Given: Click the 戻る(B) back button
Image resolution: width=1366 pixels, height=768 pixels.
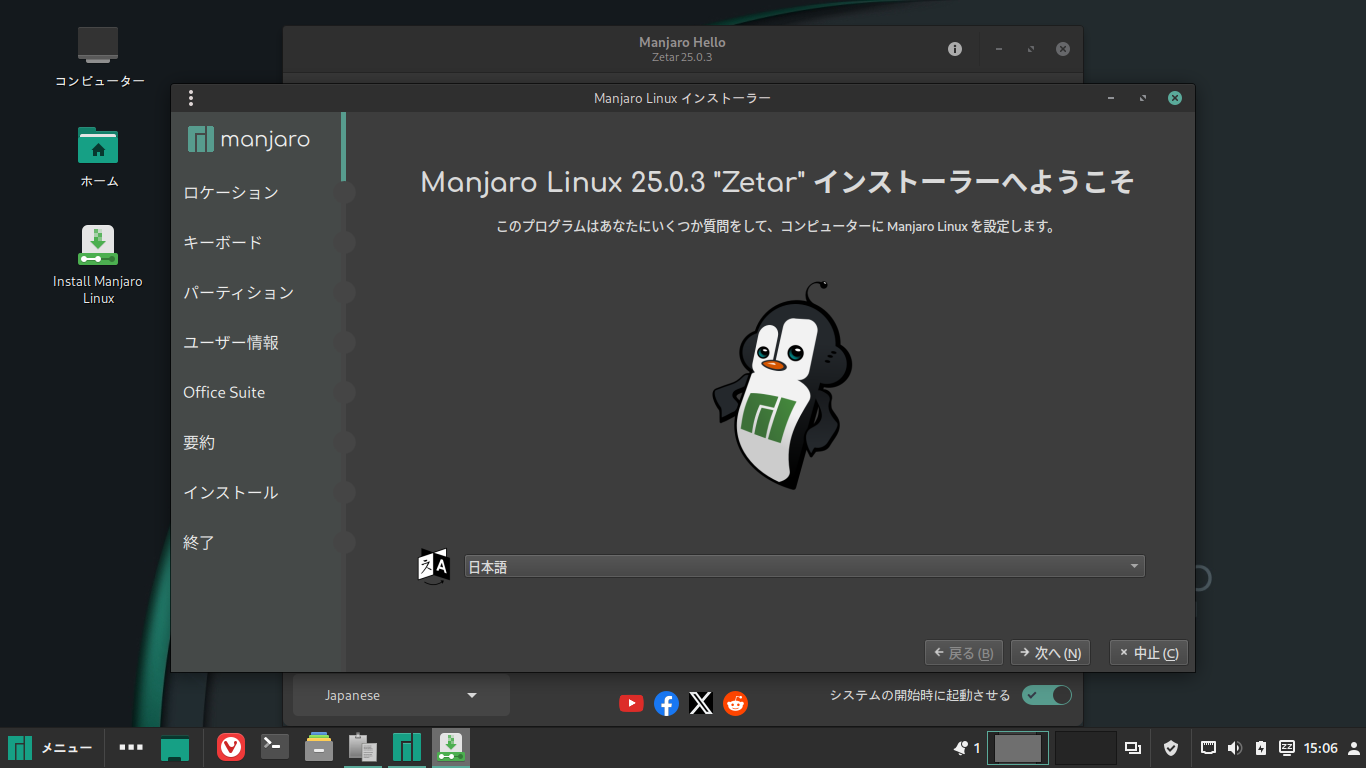Looking at the screenshot, I should [x=965, y=653].
